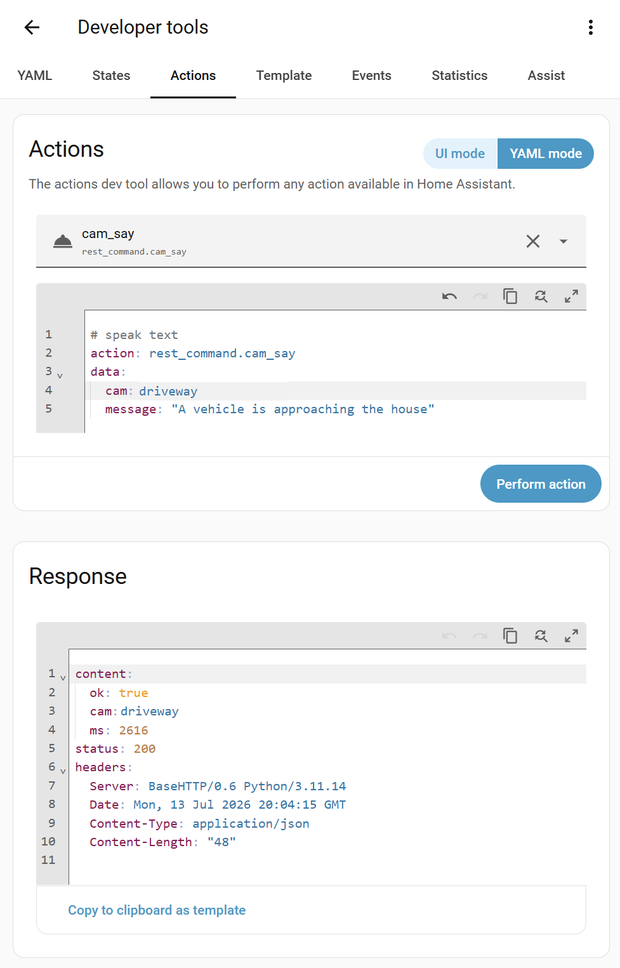Redo in the action YAML editor

coord(480,296)
